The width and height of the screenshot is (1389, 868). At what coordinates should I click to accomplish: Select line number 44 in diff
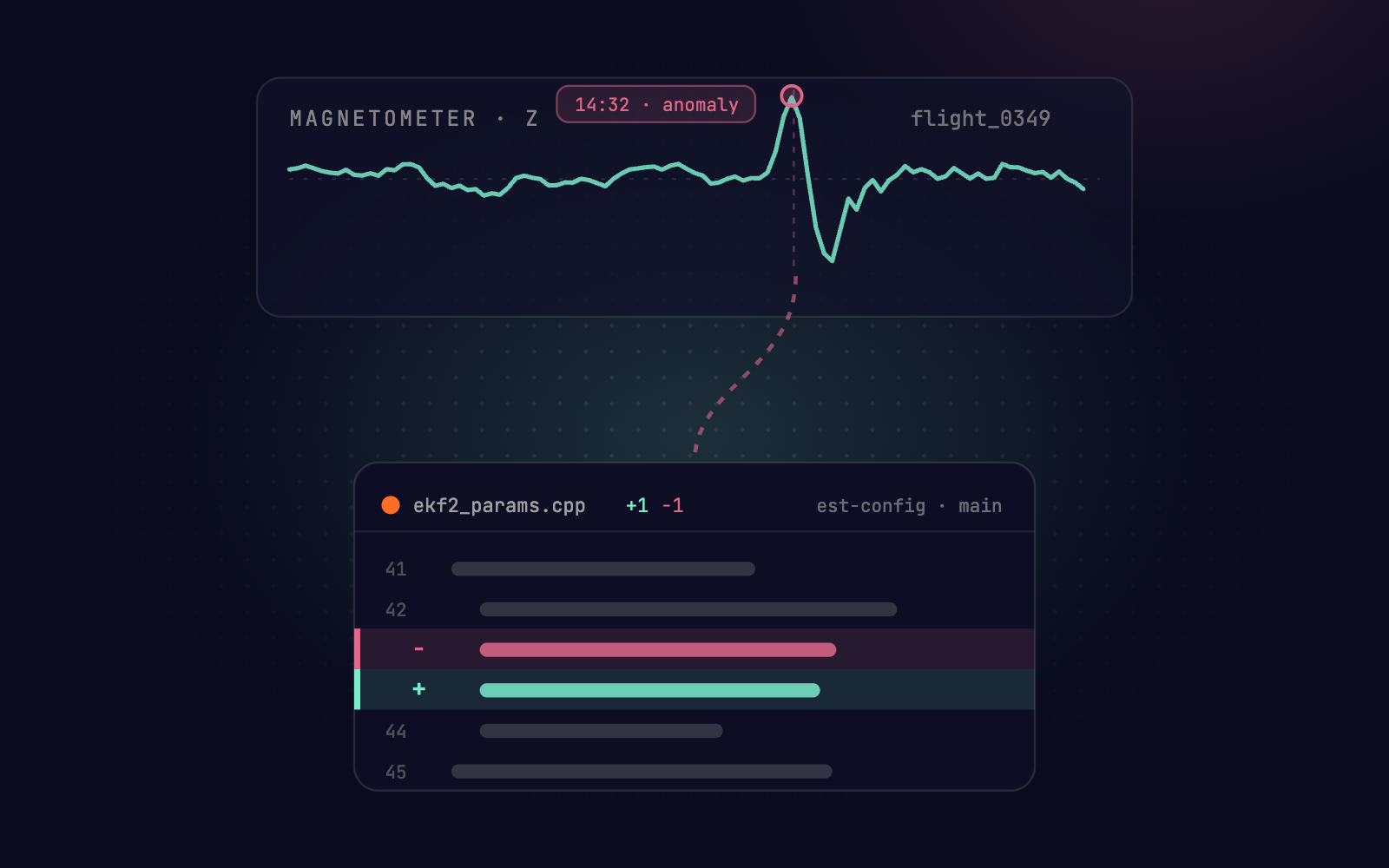[396, 731]
